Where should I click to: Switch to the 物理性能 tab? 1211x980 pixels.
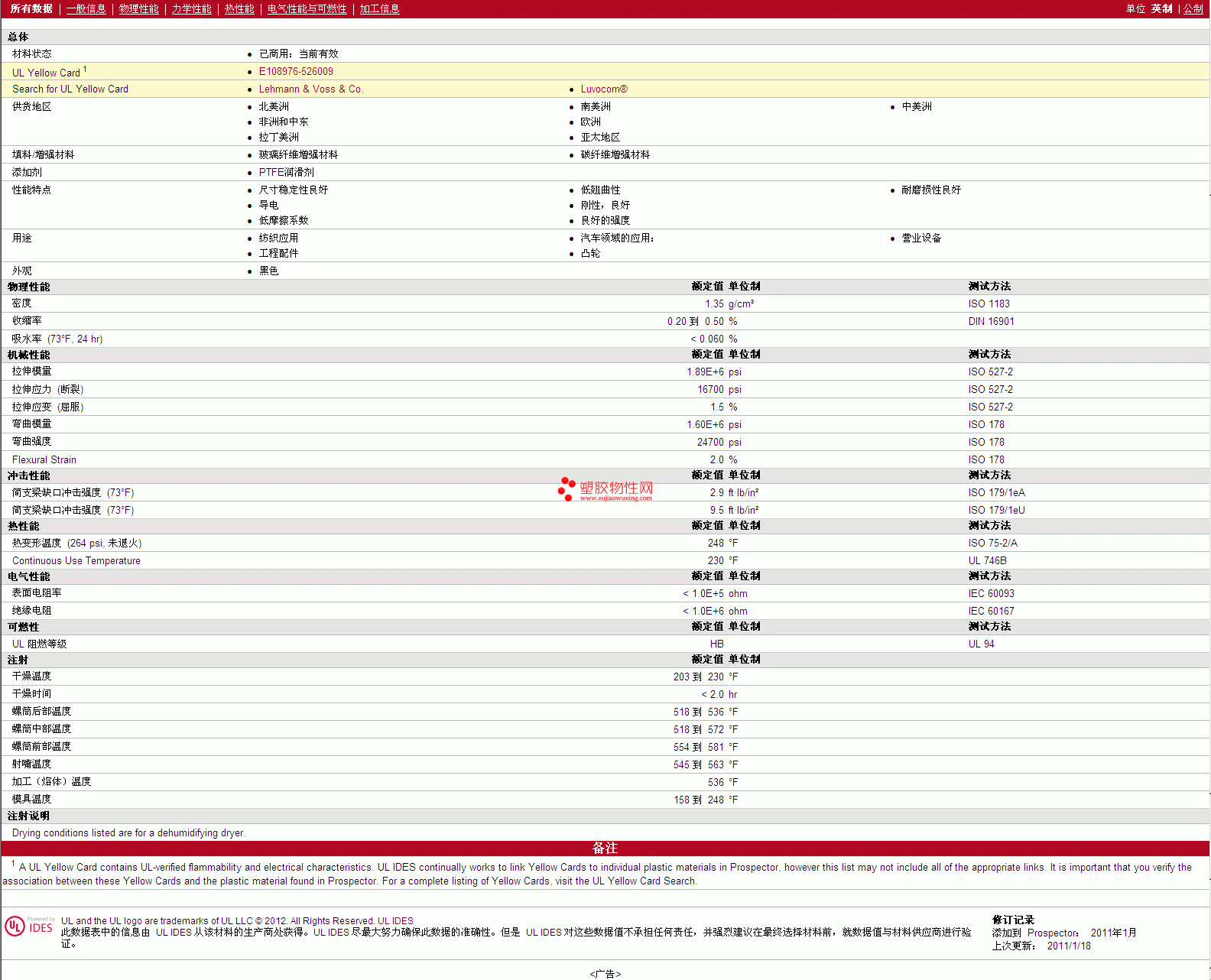pyautogui.click(x=138, y=8)
